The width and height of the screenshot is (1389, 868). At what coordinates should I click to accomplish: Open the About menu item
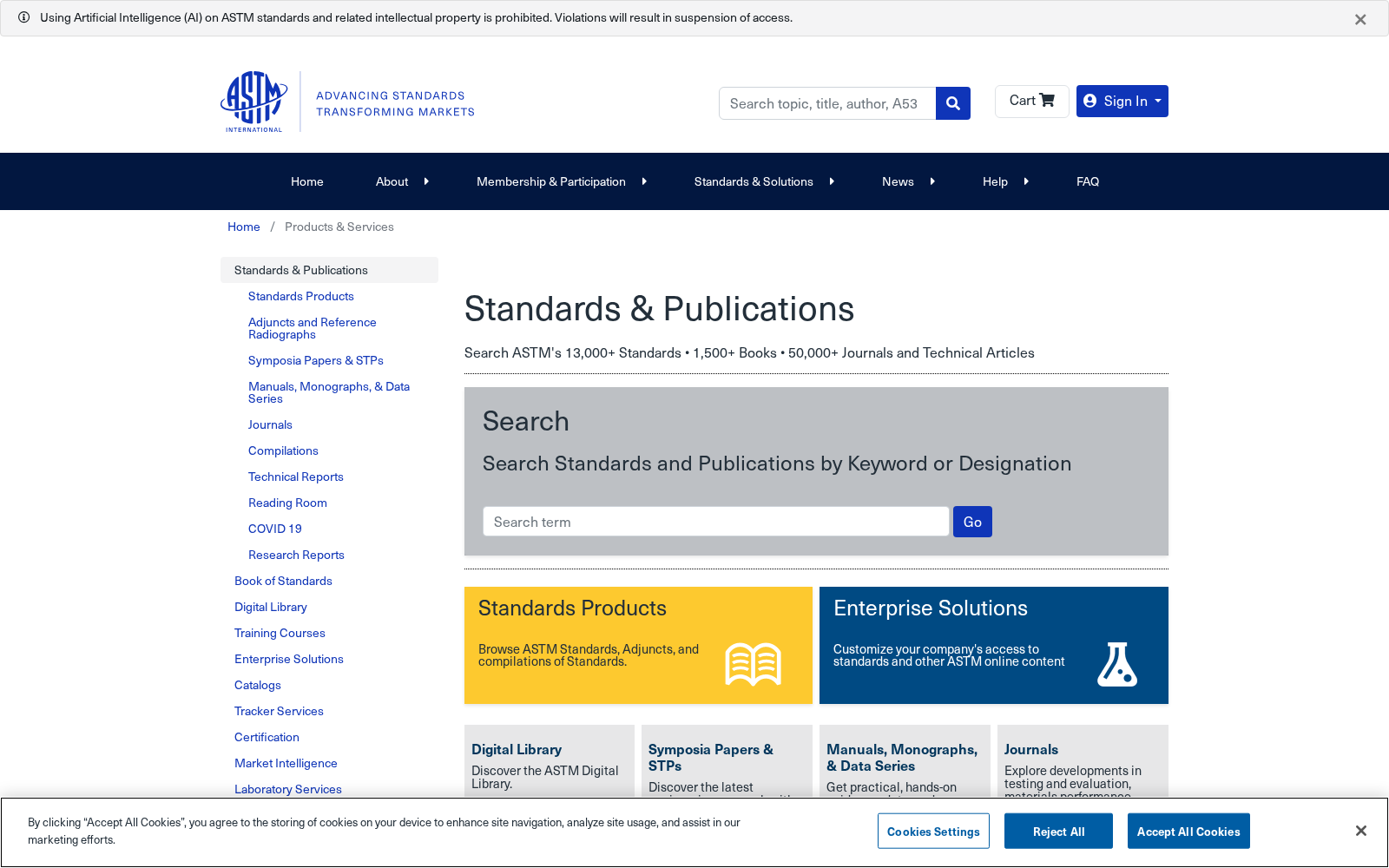[392, 181]
